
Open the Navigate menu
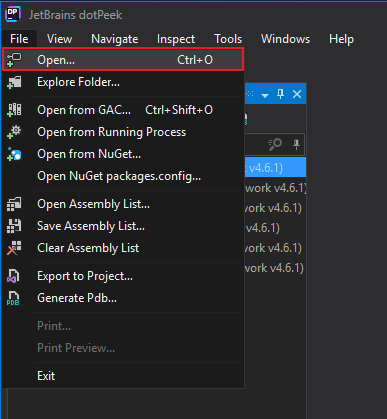[115, 39]
